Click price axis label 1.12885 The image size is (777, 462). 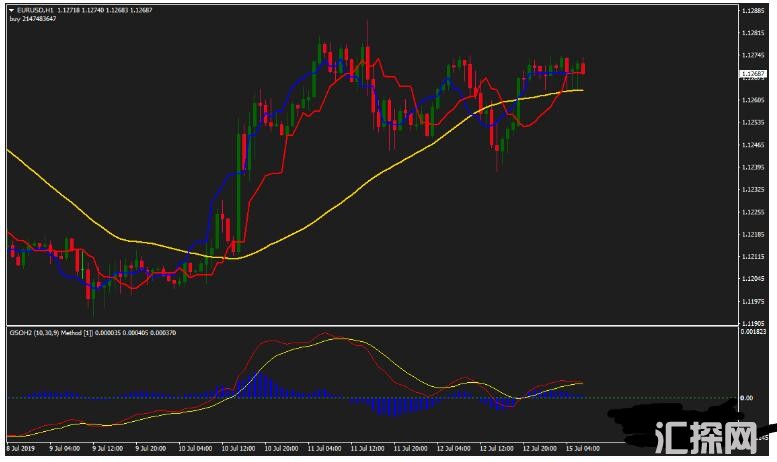click(x=753, y=10)
